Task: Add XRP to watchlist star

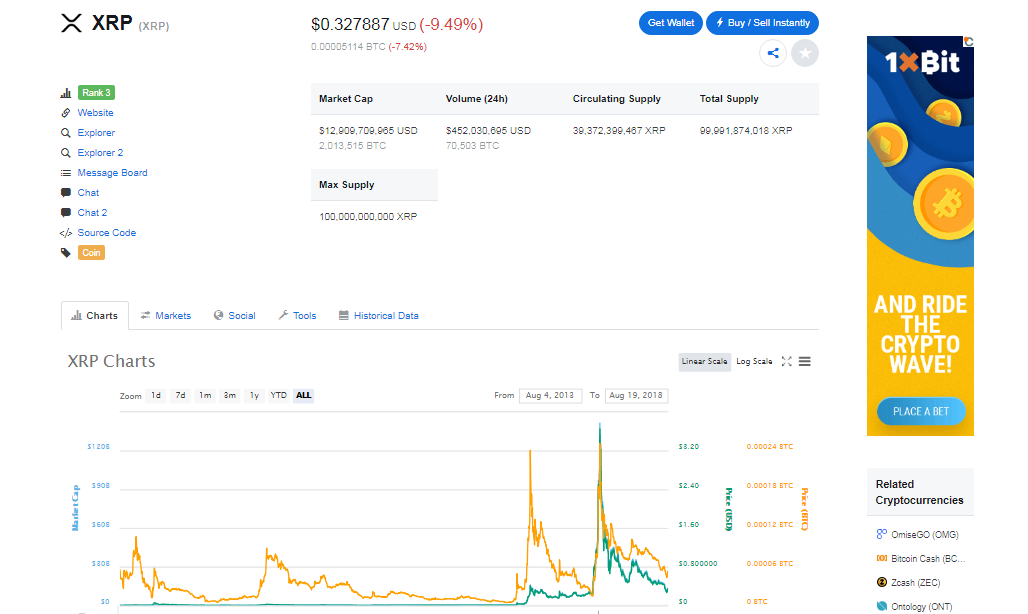Action: [805, 53]
